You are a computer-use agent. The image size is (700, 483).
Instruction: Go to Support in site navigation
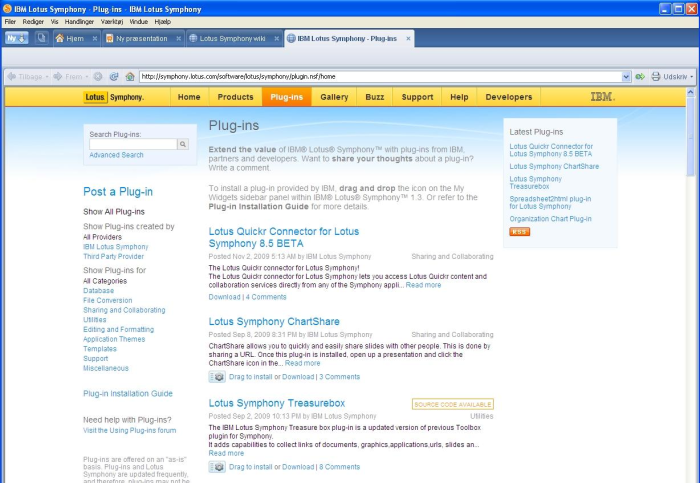[417, 97]
